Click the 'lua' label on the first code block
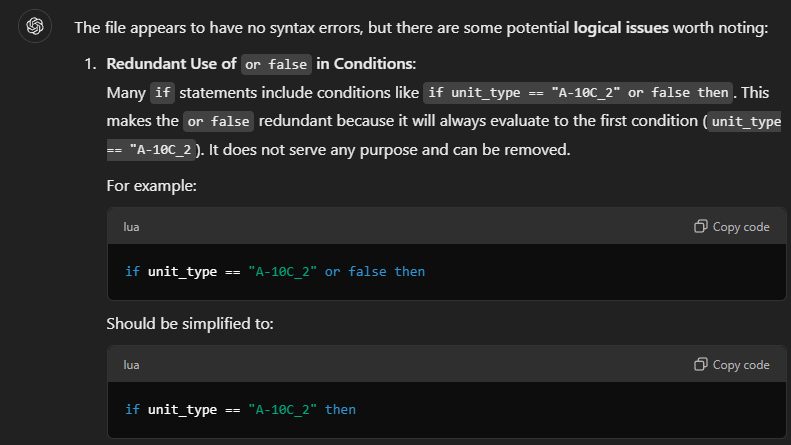Screen dimensions: 791x445 pyautogui.click(x=131, y=227)
